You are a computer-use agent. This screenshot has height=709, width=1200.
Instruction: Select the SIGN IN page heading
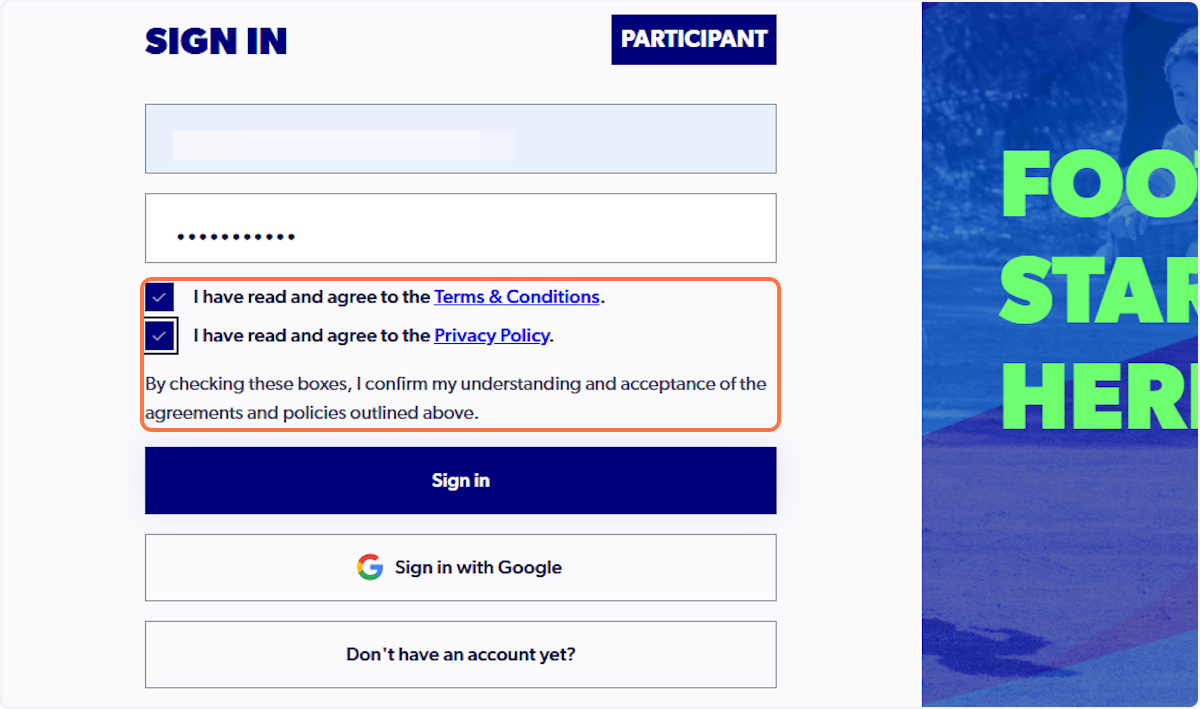pyautogui.click(x=216, y=41)
